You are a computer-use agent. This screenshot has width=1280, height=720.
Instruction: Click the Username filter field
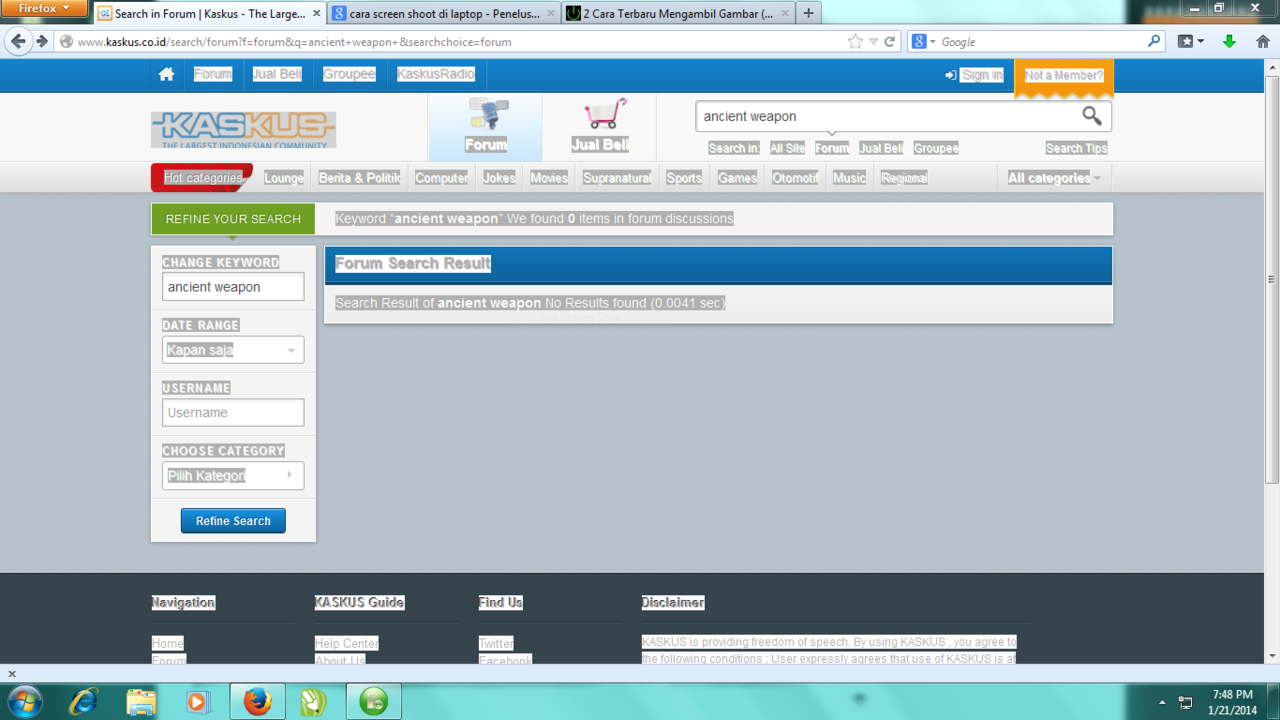point(233,413)
